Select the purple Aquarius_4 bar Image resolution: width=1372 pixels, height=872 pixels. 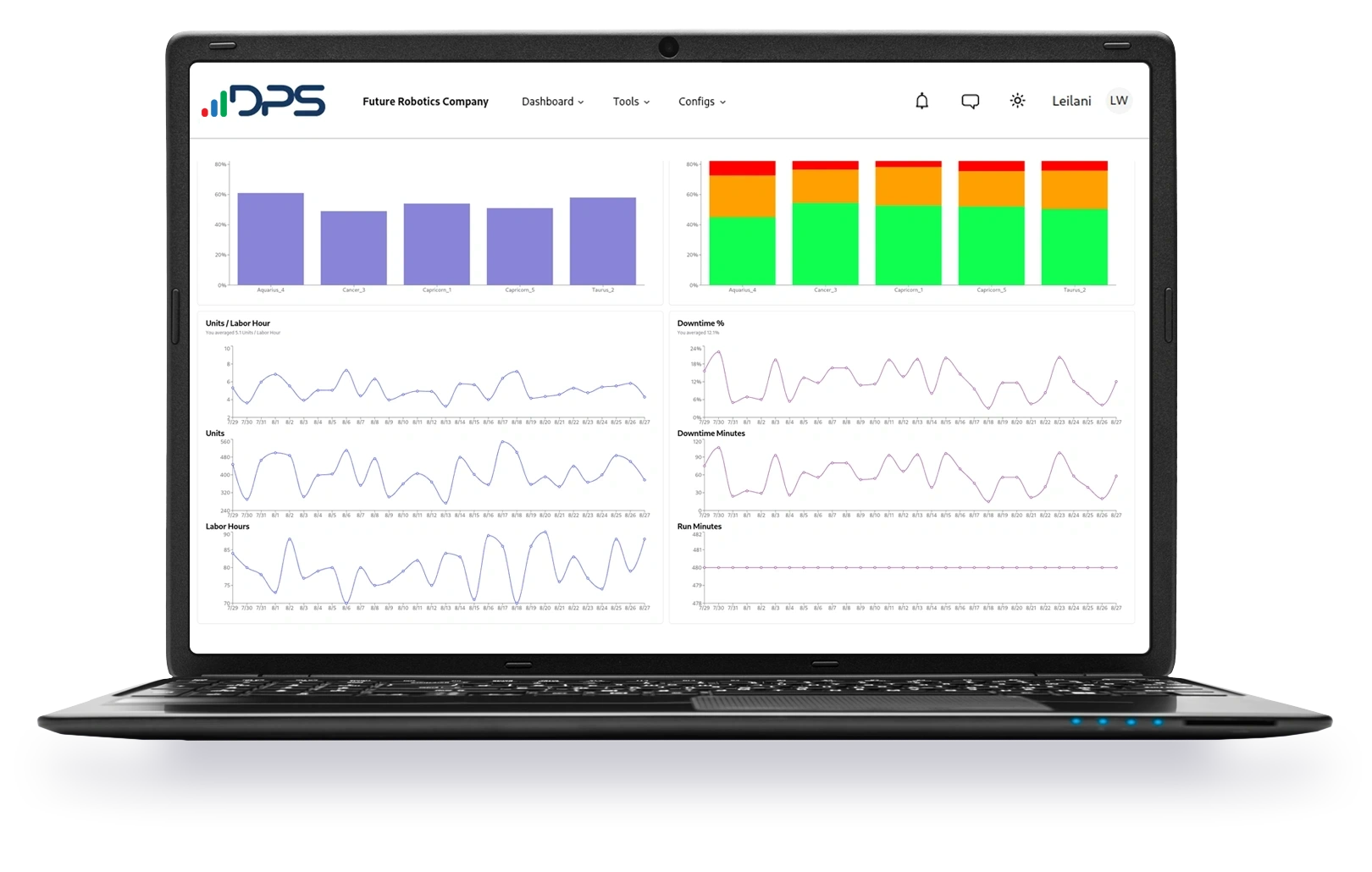pos(270,239)
